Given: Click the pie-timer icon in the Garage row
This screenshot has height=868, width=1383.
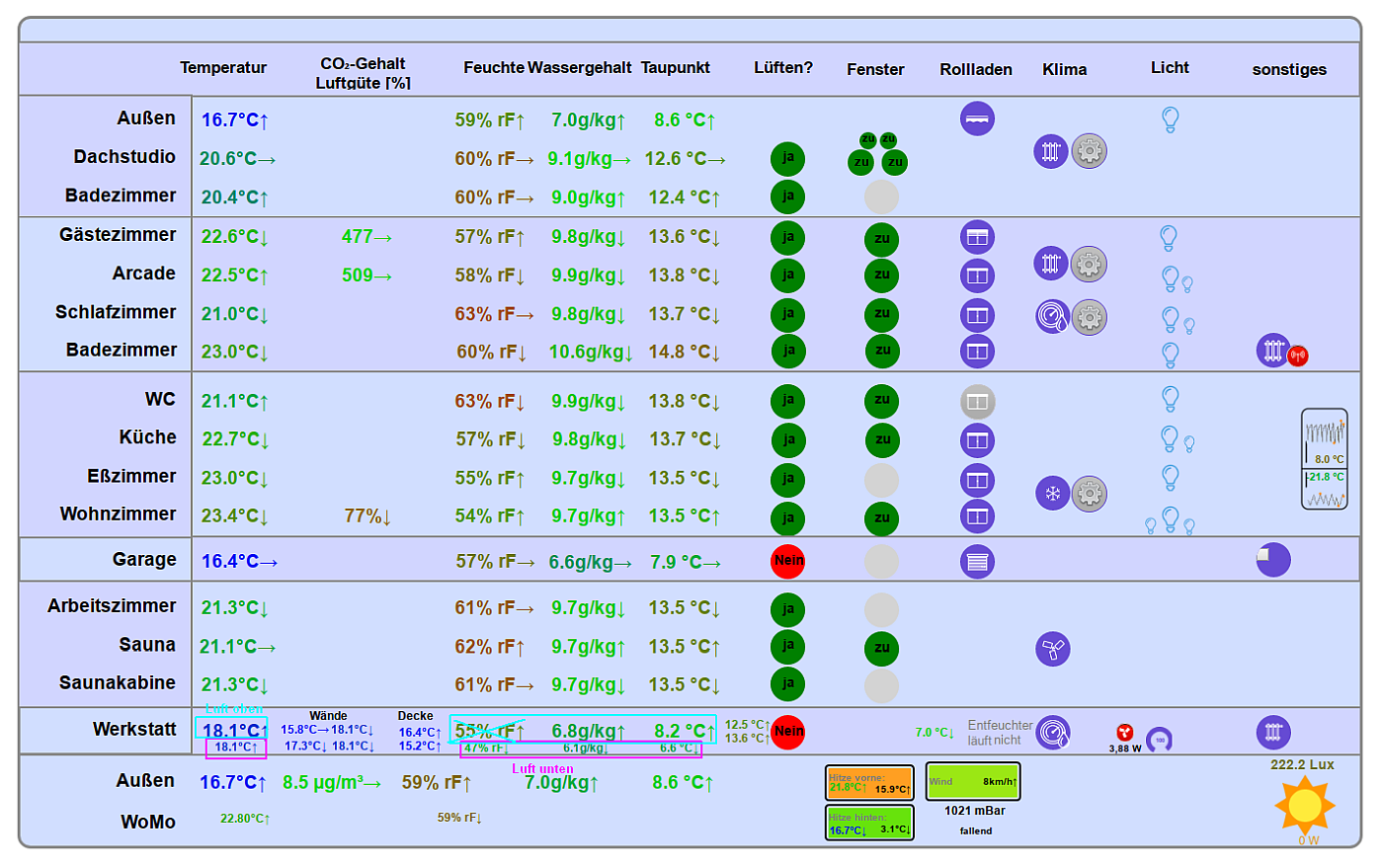Looking at the screenshot, I should [1273, 560].
